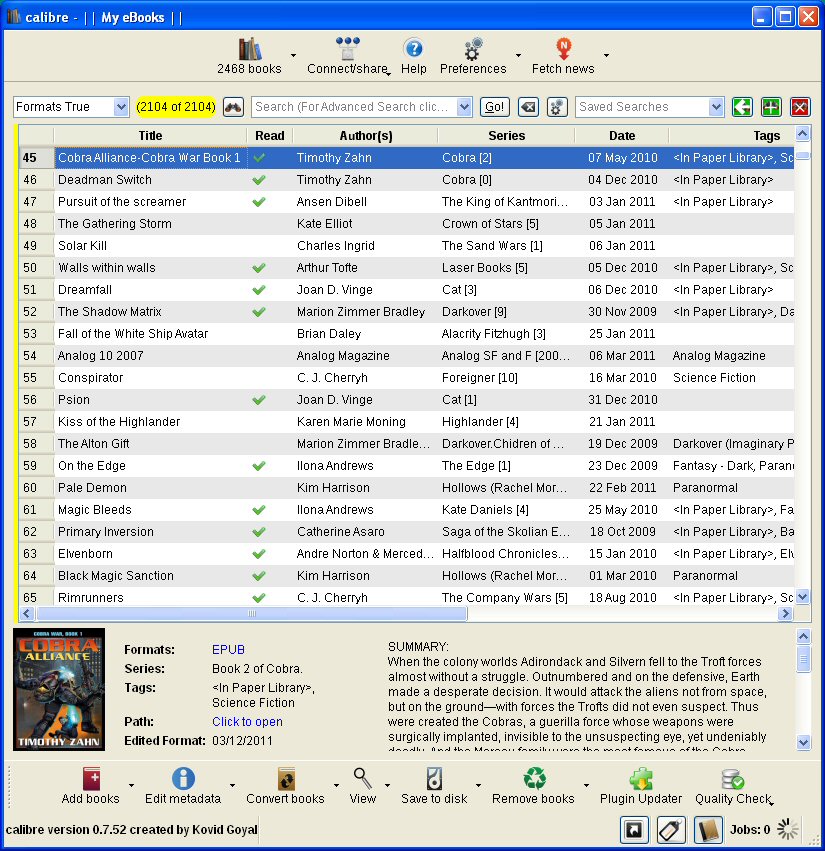Expand the Fetch news menu arrow
The height and width of the screenshot is (851, 825).
click(x=606, y=55)
